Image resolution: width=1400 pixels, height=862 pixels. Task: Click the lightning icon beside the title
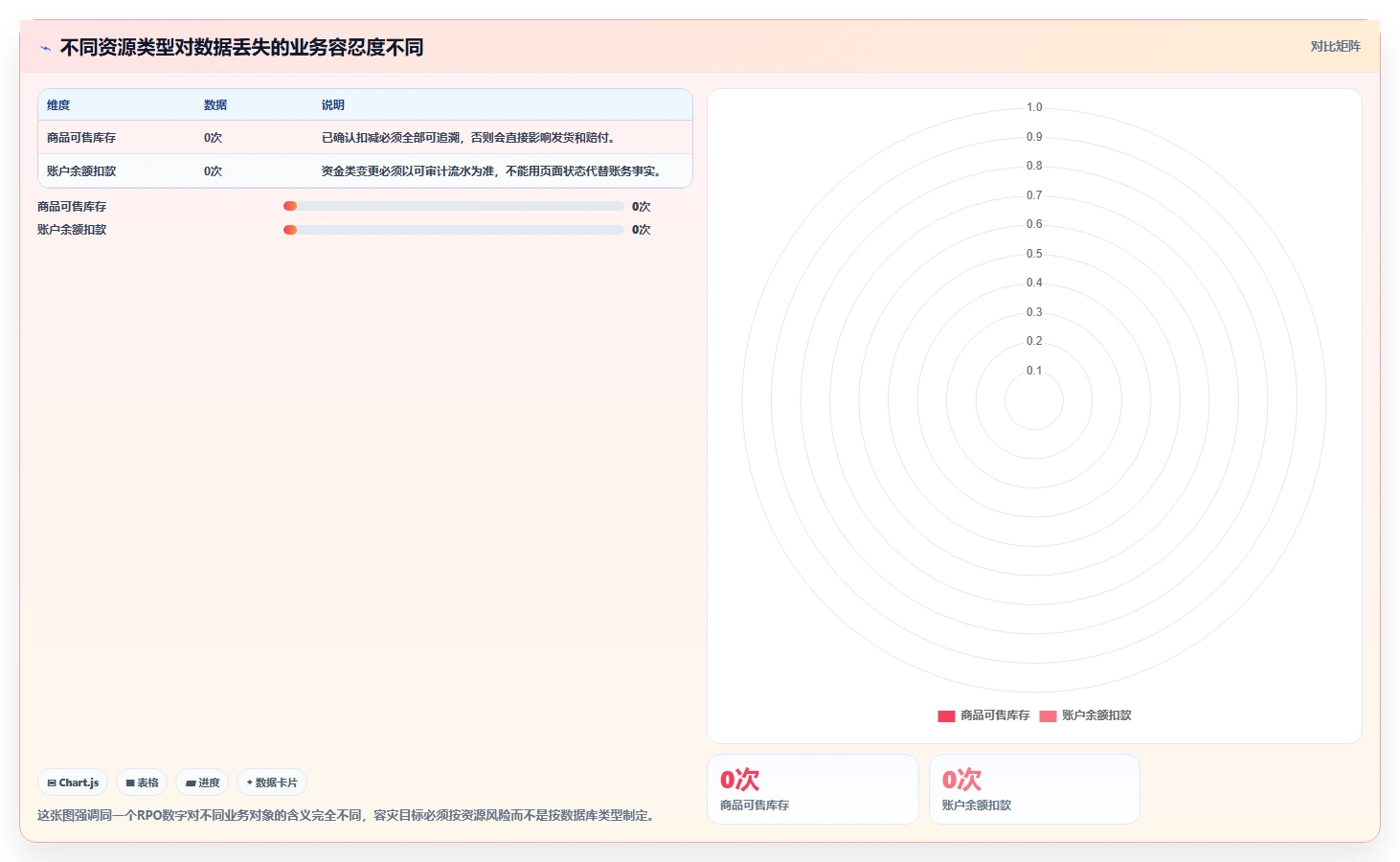45,48
